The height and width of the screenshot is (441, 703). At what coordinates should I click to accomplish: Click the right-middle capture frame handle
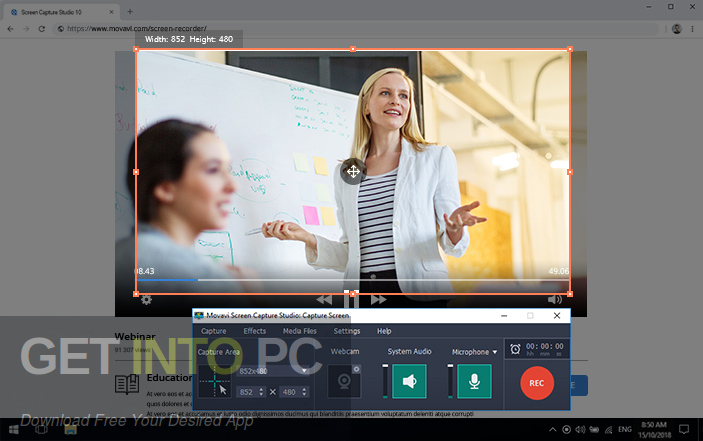click(570, 172)
